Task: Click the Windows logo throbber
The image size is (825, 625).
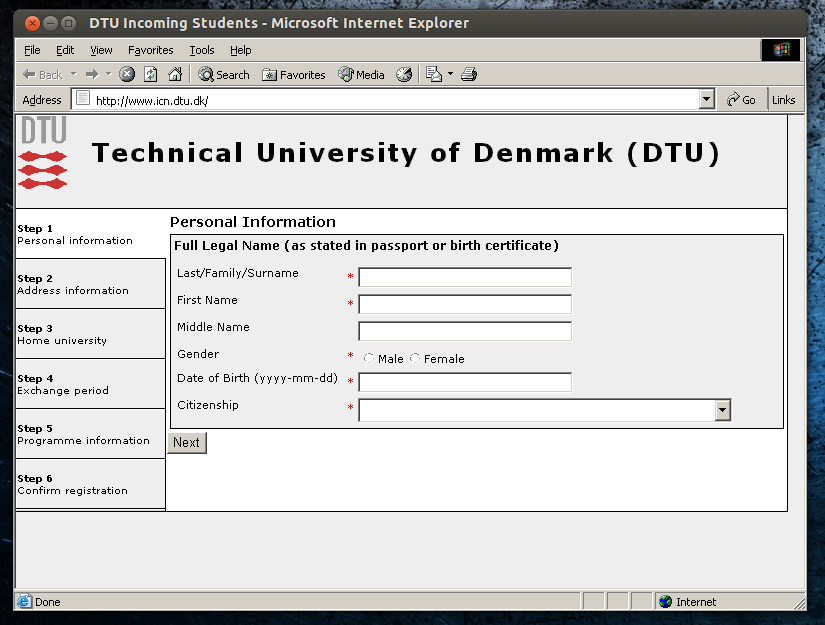Action: coord(781,50)
